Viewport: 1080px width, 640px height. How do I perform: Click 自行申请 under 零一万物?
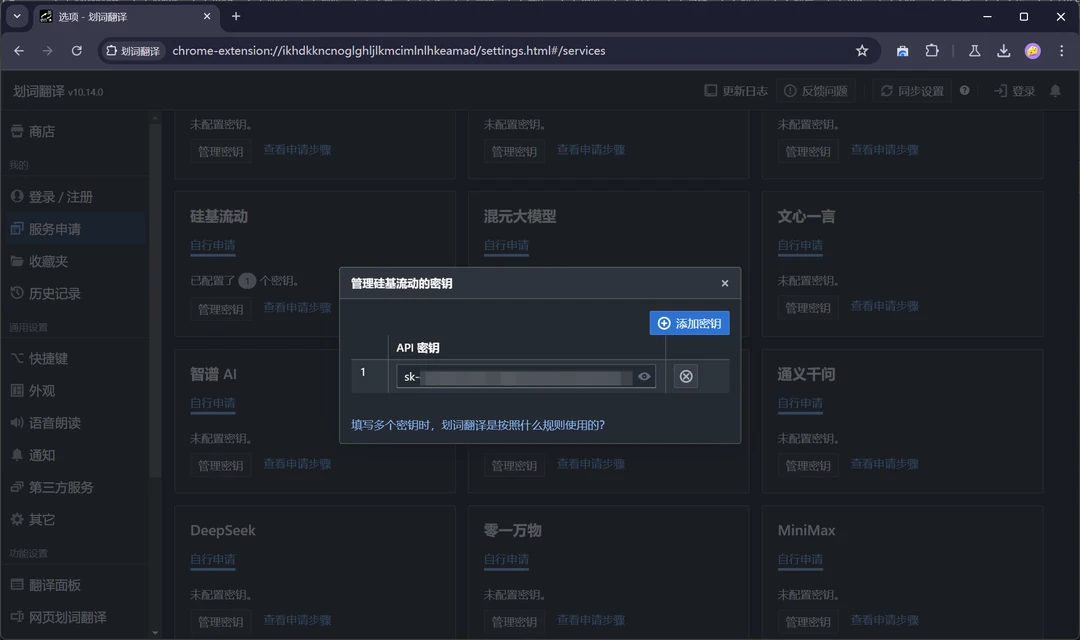[506, 559]
